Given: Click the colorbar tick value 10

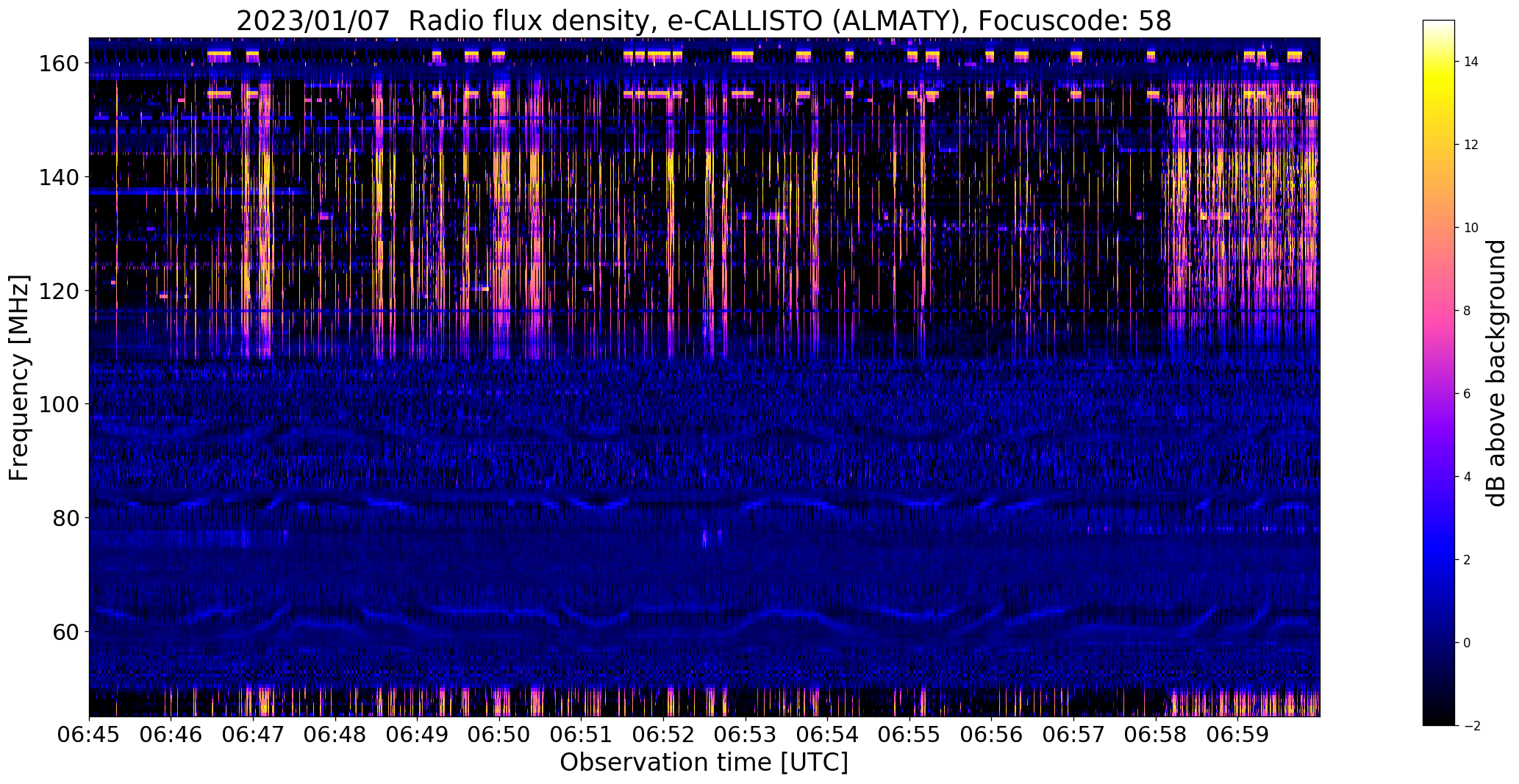Looking at the screenshot, I should point(1471,228).
